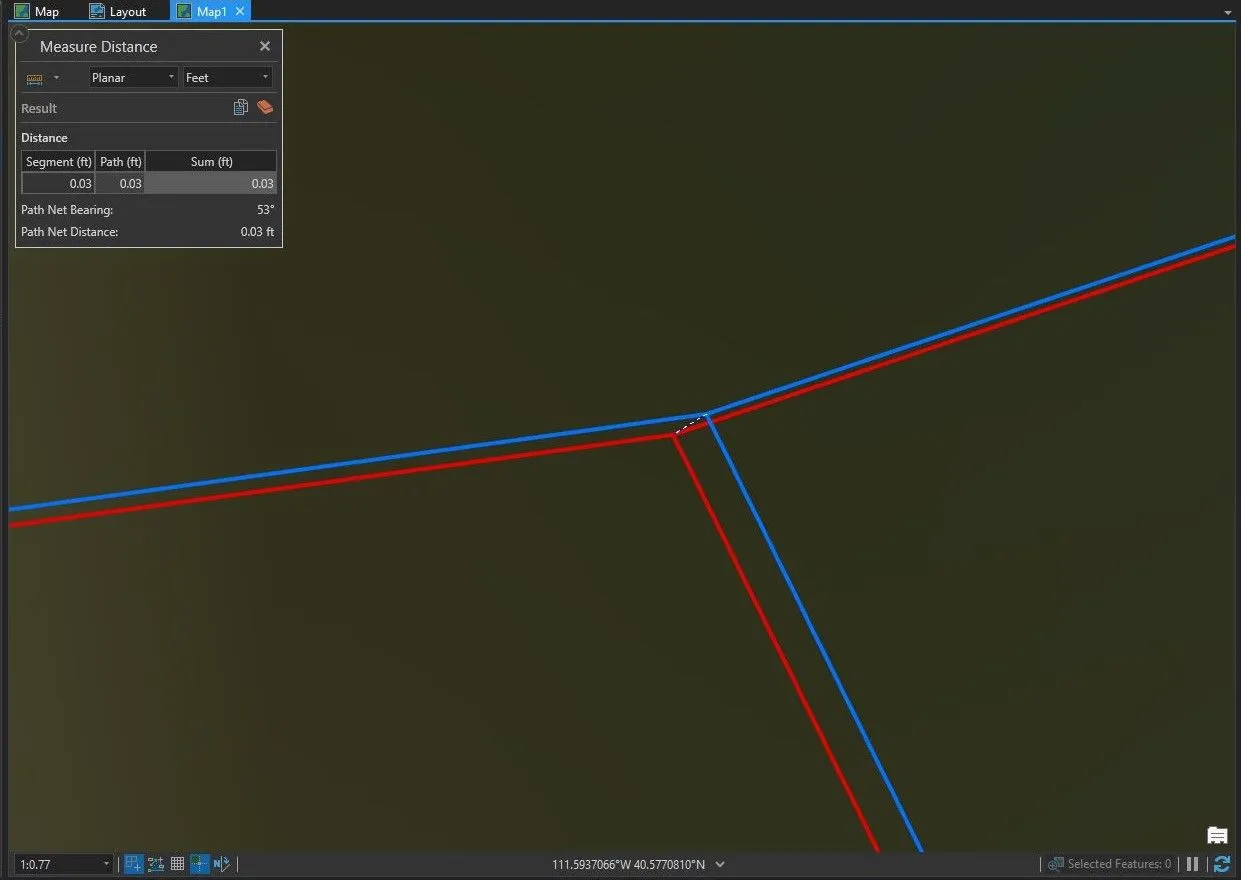Open the Planar measurement mode dropdown

tap(133, 78)
